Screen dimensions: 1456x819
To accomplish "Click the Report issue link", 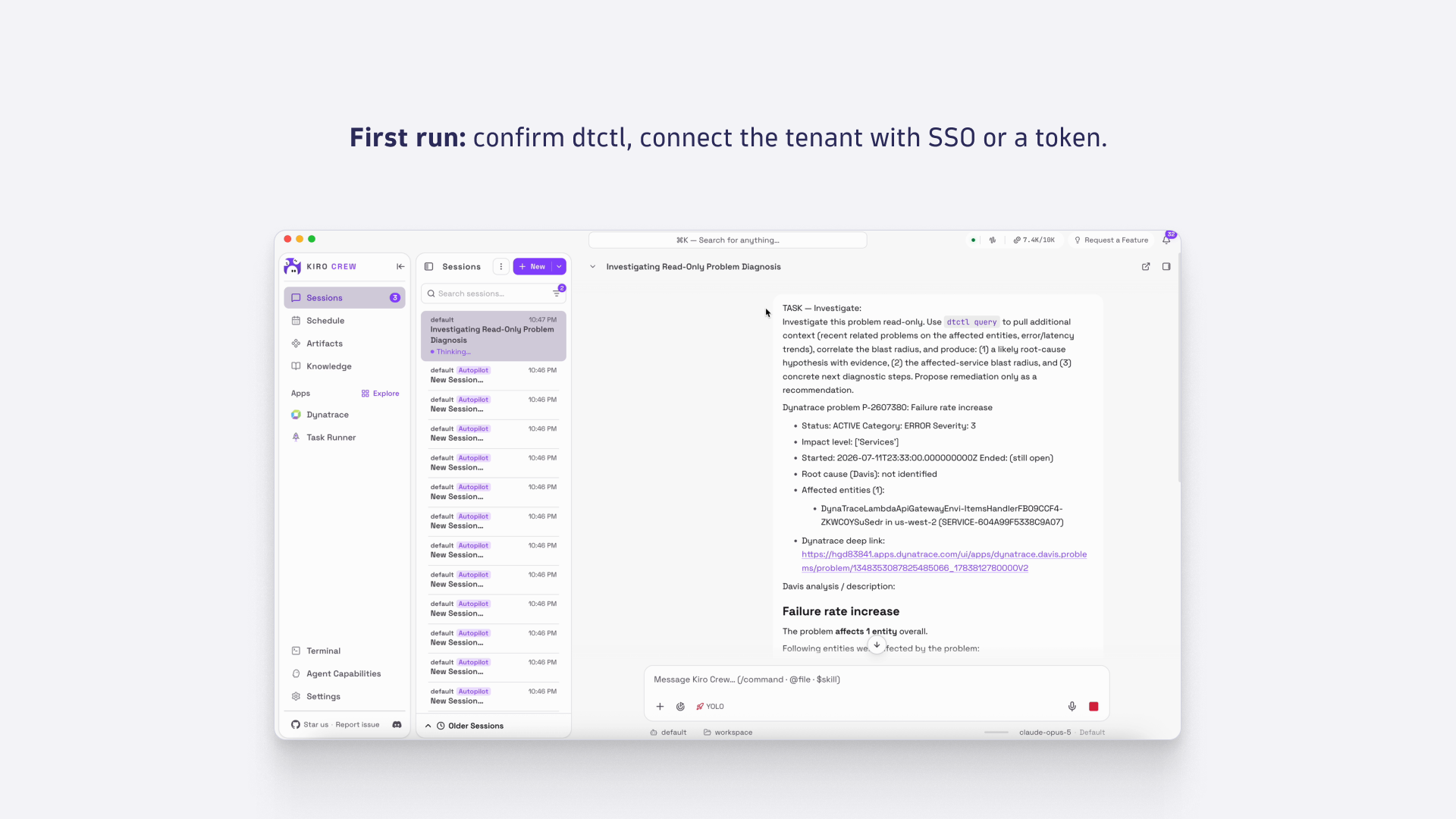I will point(357,724).
